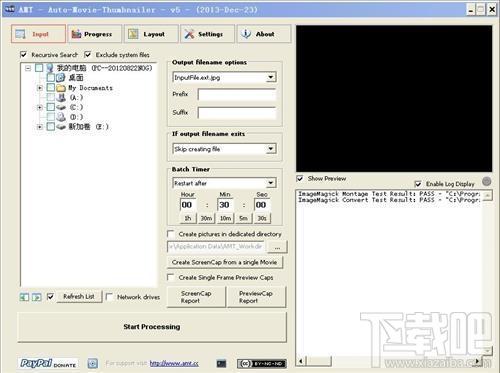500x373 pixels.
Task: Toggle Show Preview checkbox
Action: coord(300,178)
